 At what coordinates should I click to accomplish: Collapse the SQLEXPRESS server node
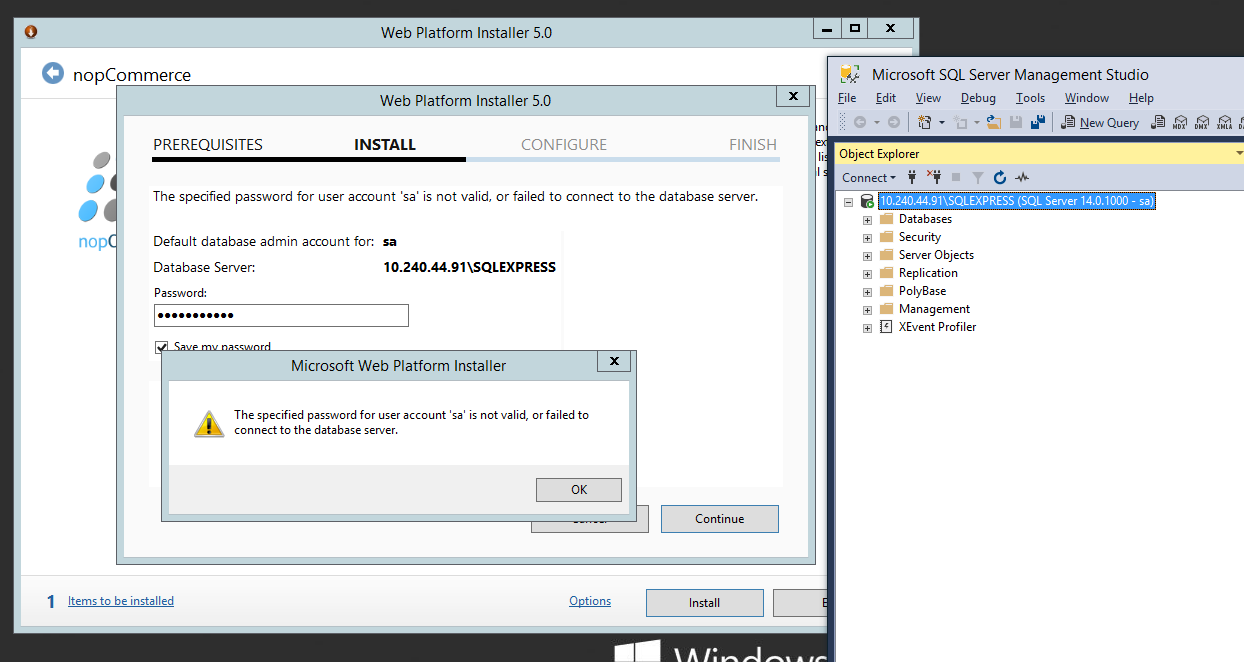tap(848, 201)
